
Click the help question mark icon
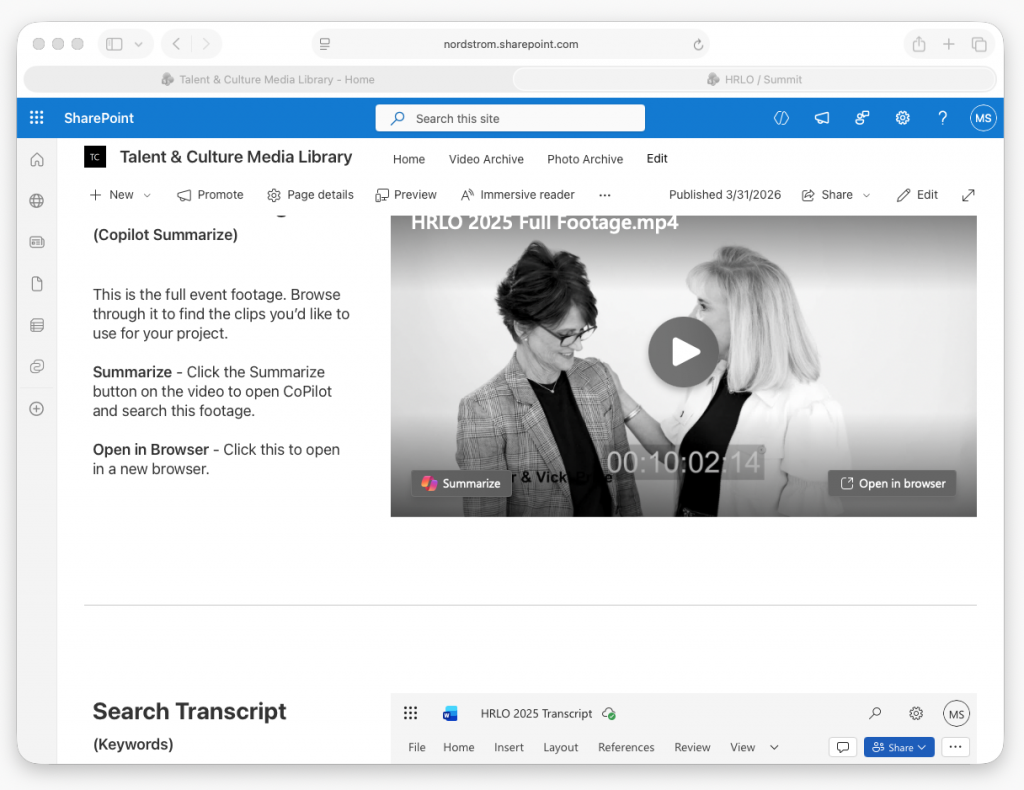pyautogui.click(x=942, y=118)
